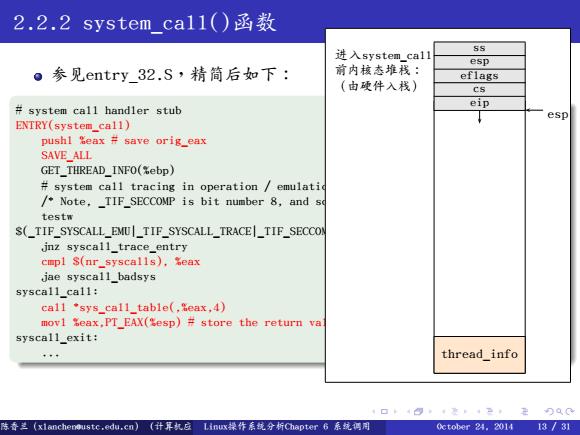This screenshot has width=580, height=435.
Task: Click the '（由硬件入栈）' caption line
Action: point(378,86)
